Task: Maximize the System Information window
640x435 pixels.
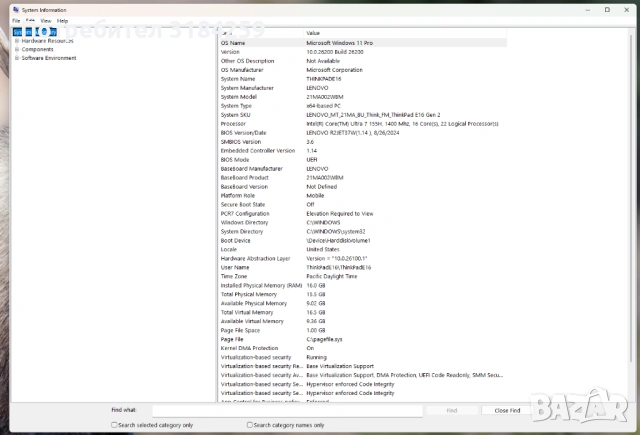Action: [x=607, y=10]
